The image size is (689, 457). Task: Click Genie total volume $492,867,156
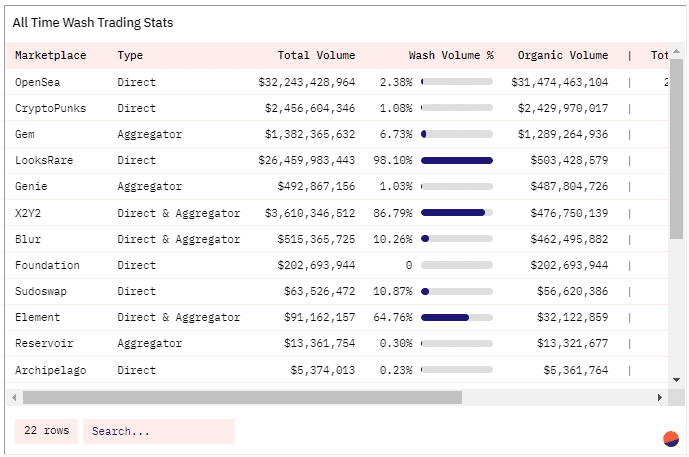pyautogui.click(x=316, y=186)
